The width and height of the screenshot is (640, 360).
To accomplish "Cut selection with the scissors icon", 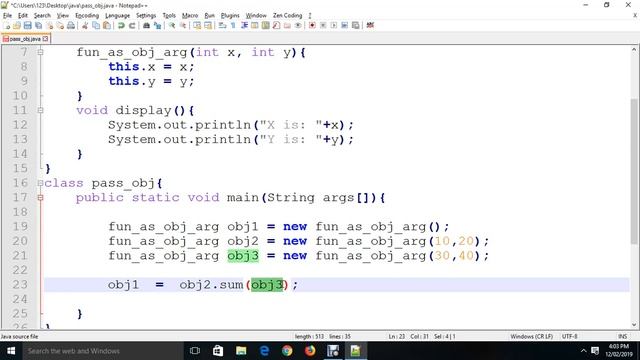I will click(85, 25).
